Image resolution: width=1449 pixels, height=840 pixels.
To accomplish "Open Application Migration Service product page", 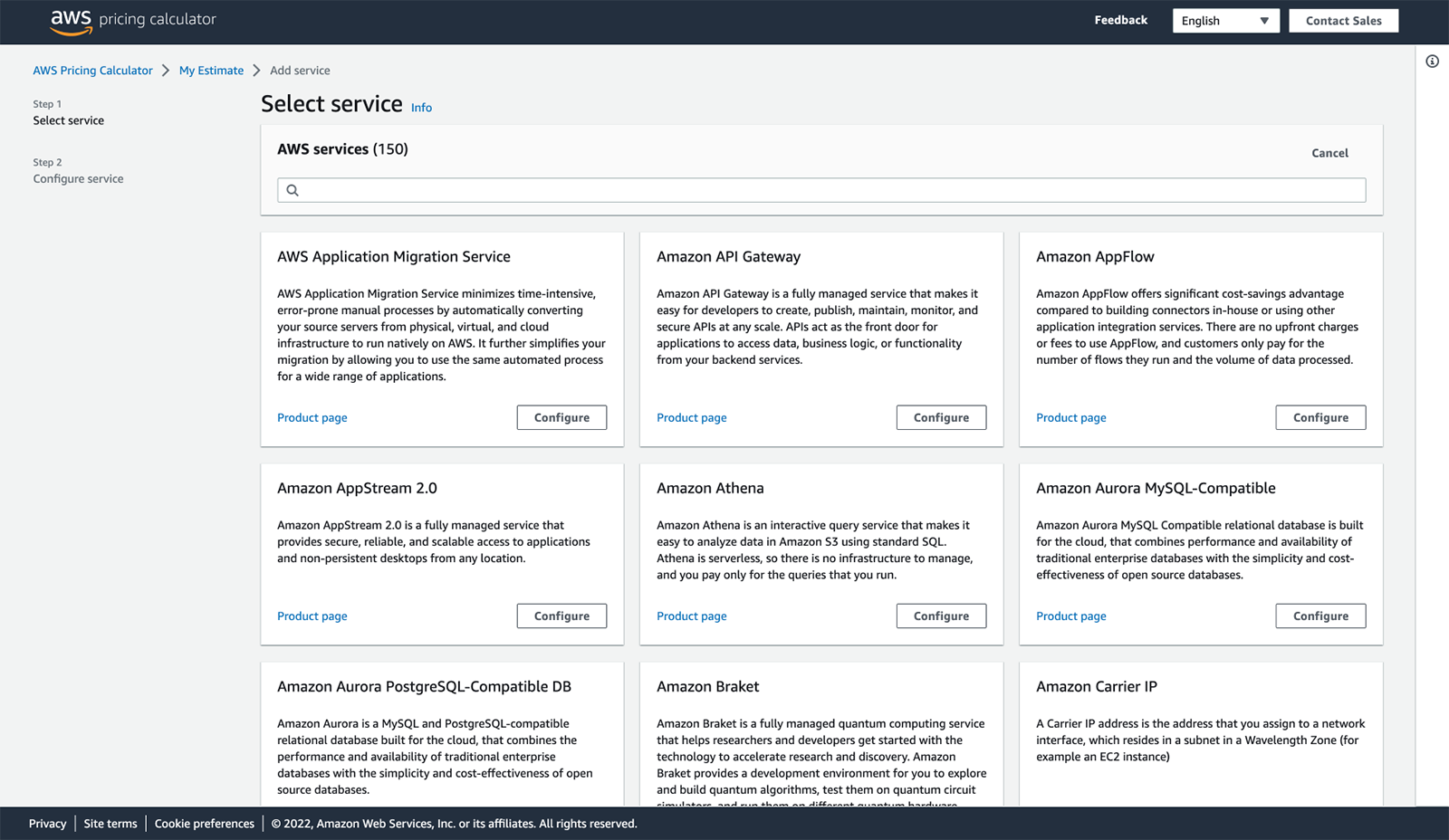I will tap(312, 418).
